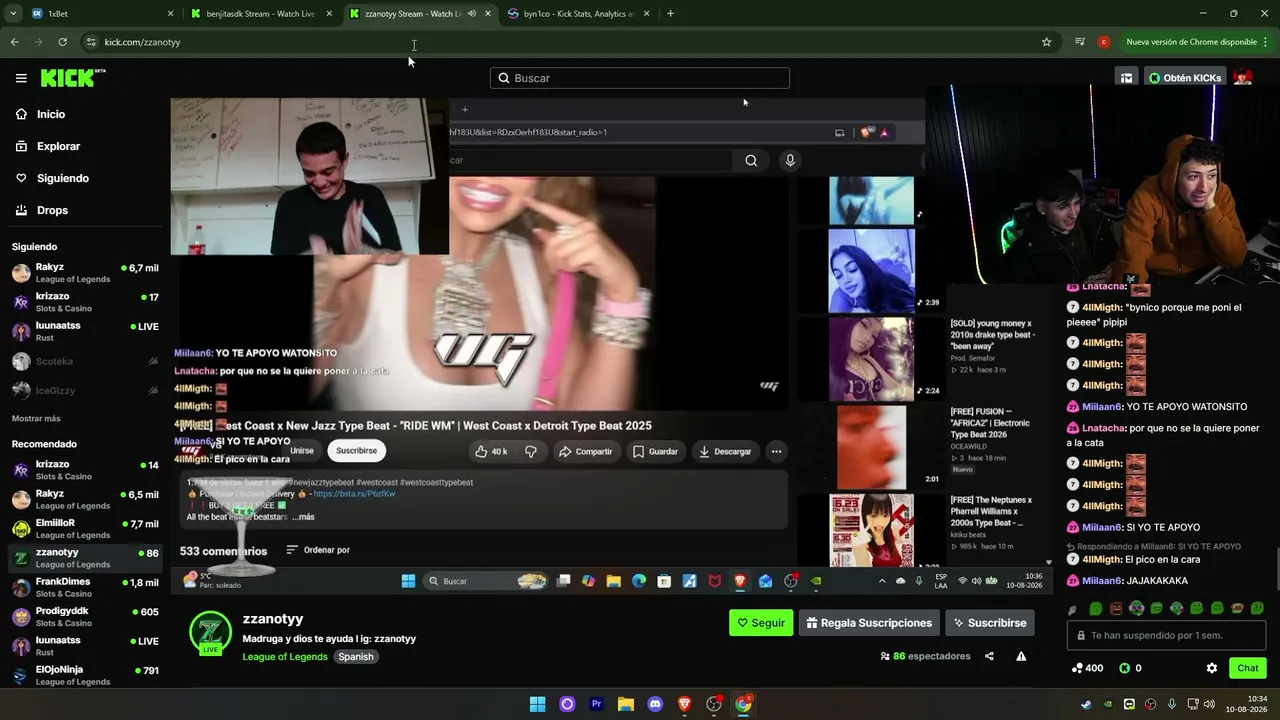
Task: Open Chrome from the taskbar
Action: click(743, 704)
